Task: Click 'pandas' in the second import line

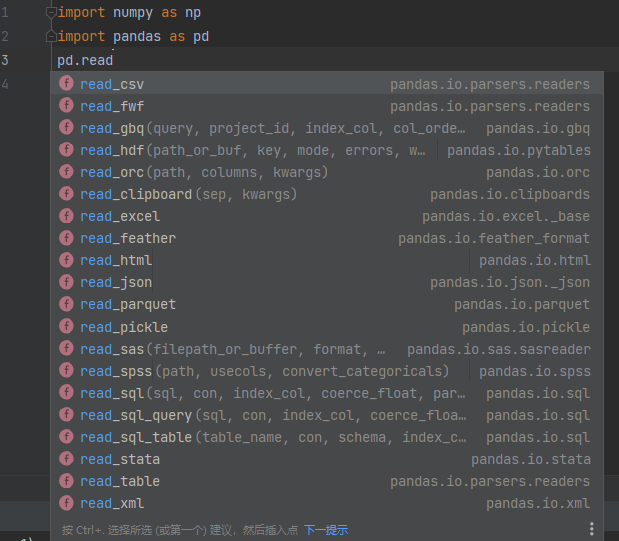Action: click(x=137, y=36)
